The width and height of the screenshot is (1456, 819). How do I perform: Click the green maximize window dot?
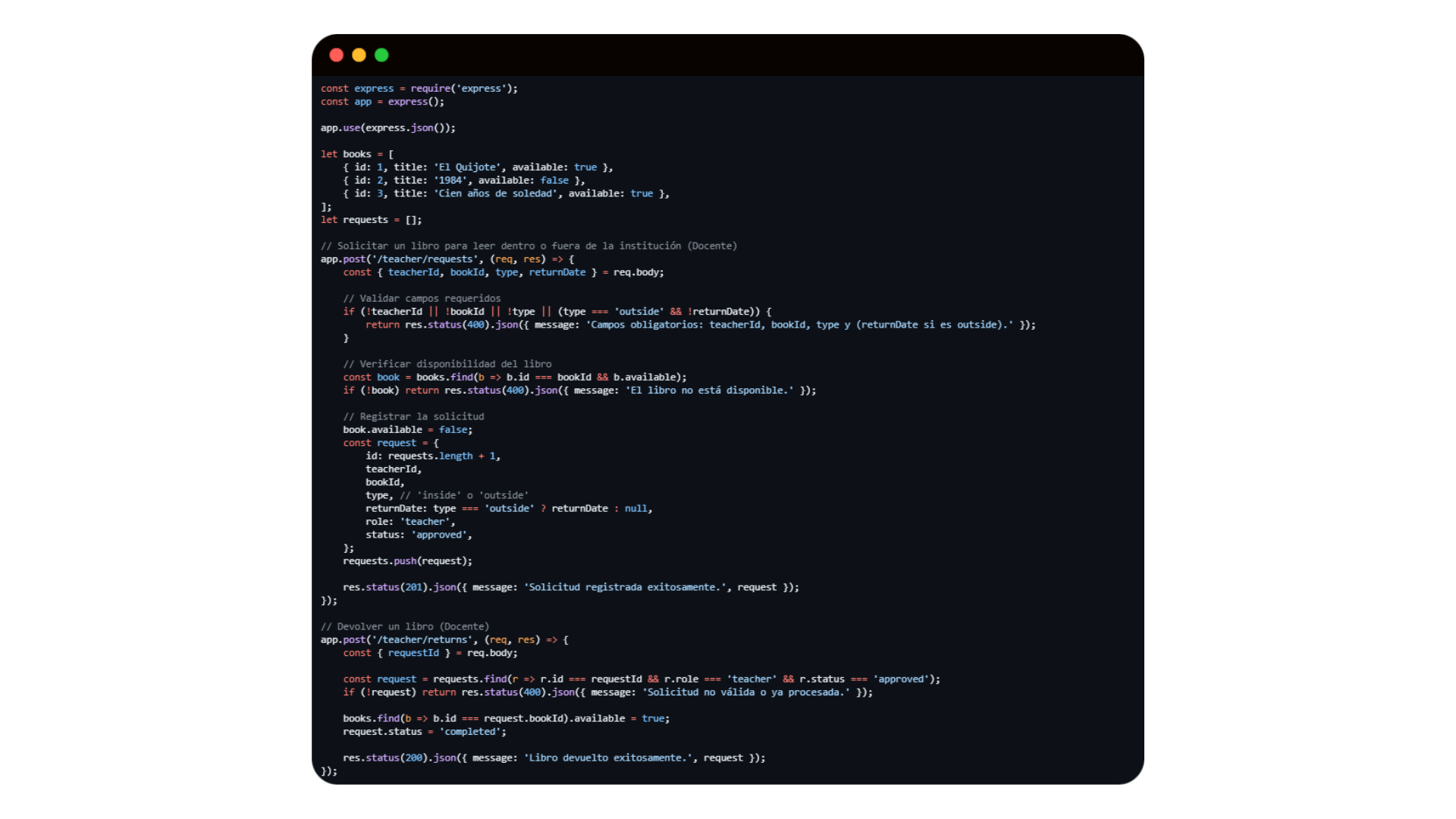381,55
